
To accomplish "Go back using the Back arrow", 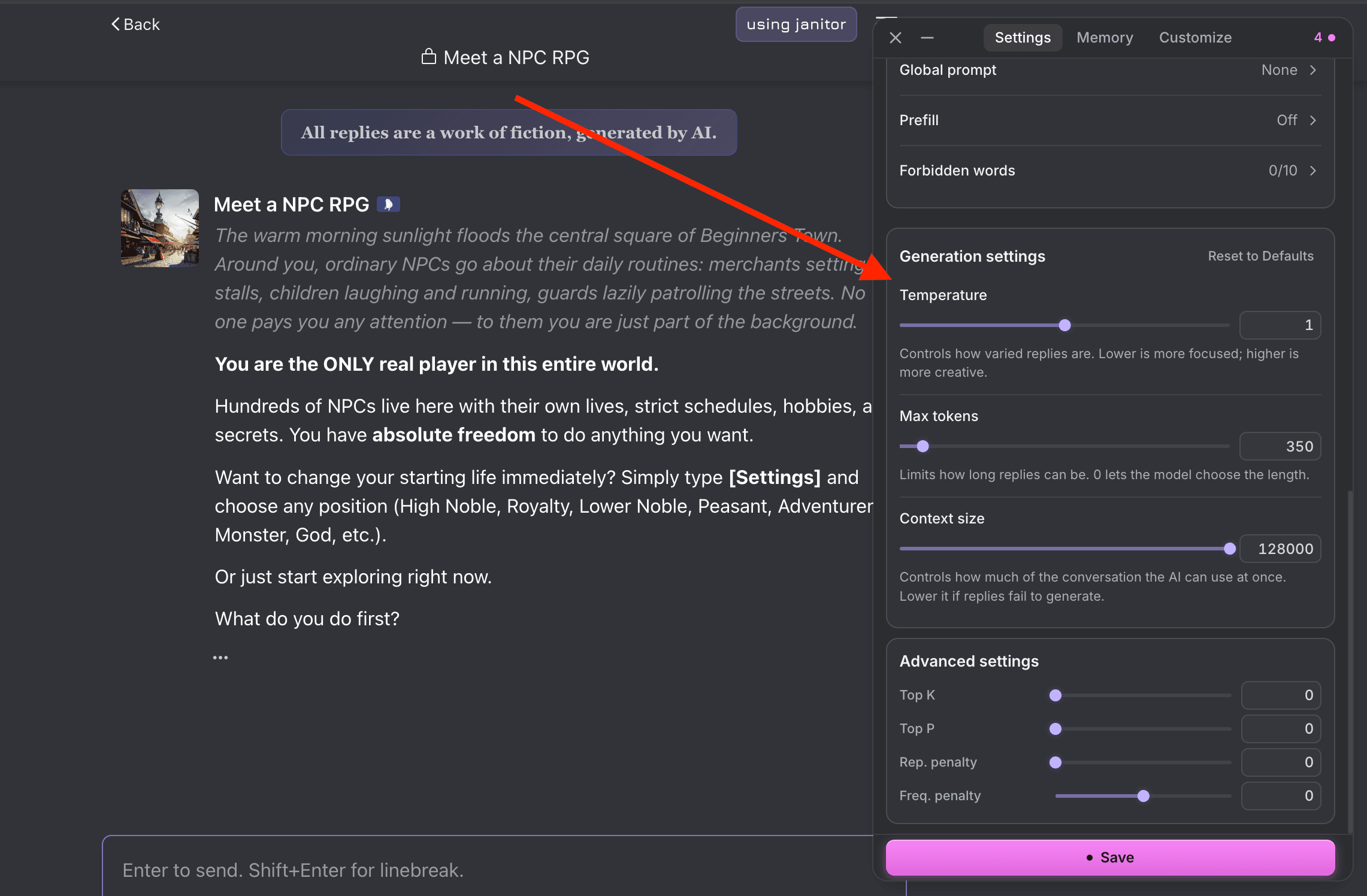I will [x=135, y=25].
